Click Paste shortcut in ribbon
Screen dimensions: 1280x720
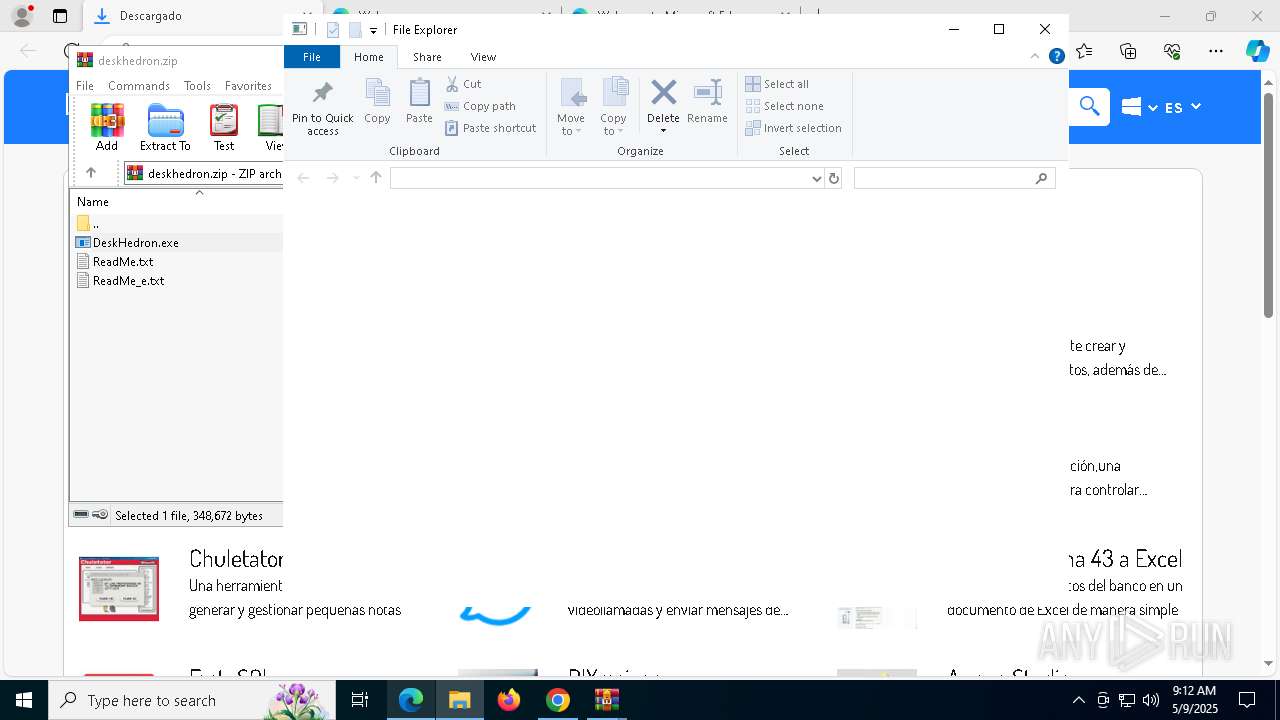pos(490,128)
